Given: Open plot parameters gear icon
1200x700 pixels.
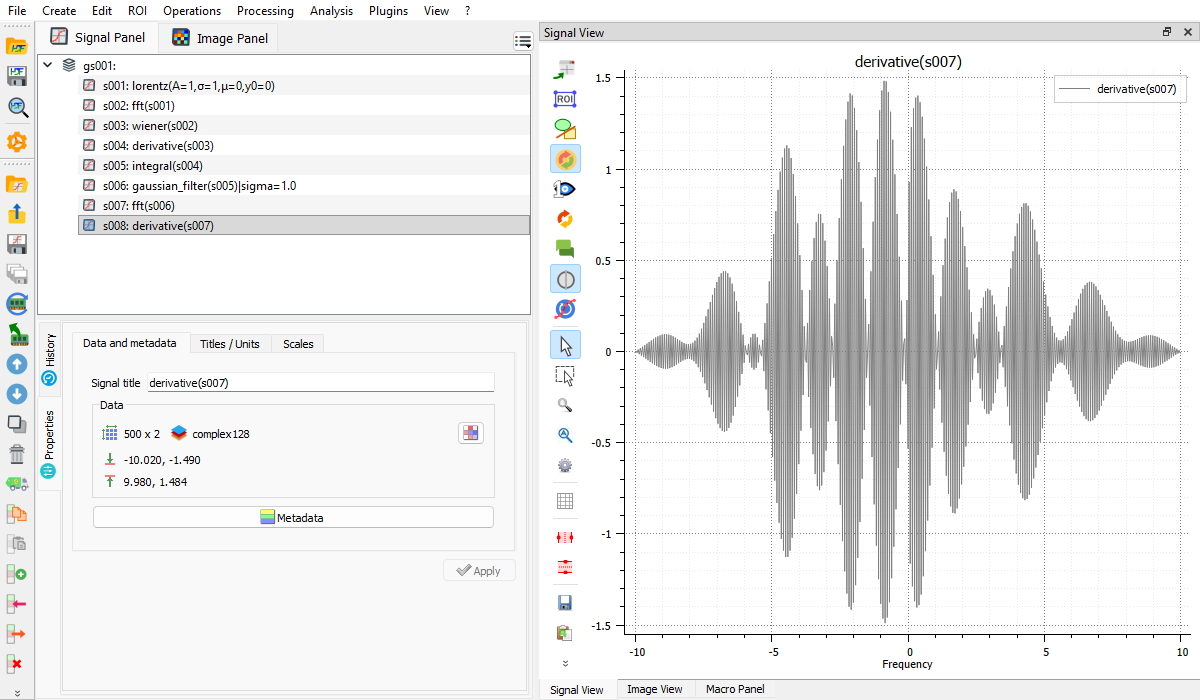Looking at the screenshot, I should point(565,465).
